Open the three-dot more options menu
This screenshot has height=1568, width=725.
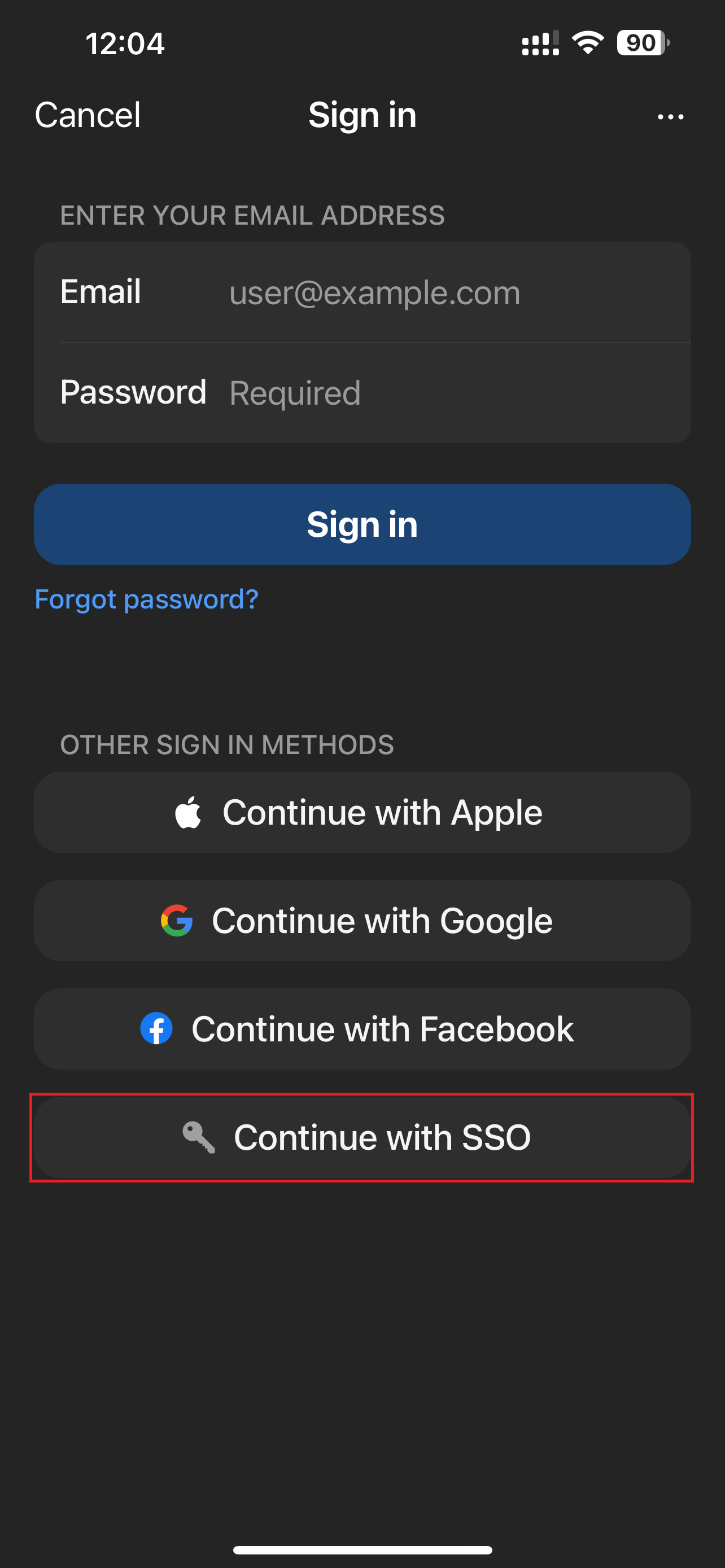point(670,116)
